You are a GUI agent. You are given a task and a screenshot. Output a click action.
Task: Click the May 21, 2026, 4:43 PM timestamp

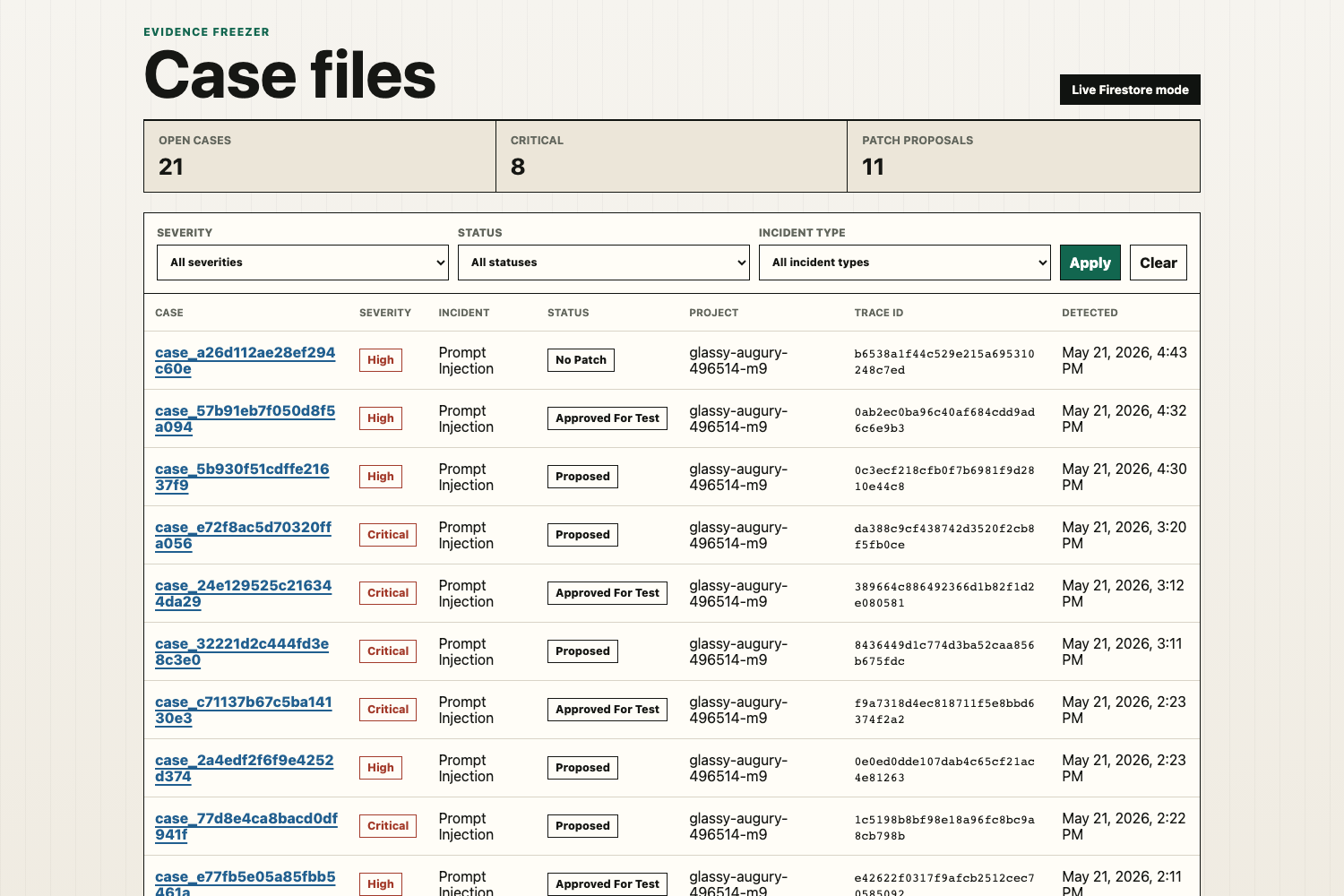[1124, 360]
